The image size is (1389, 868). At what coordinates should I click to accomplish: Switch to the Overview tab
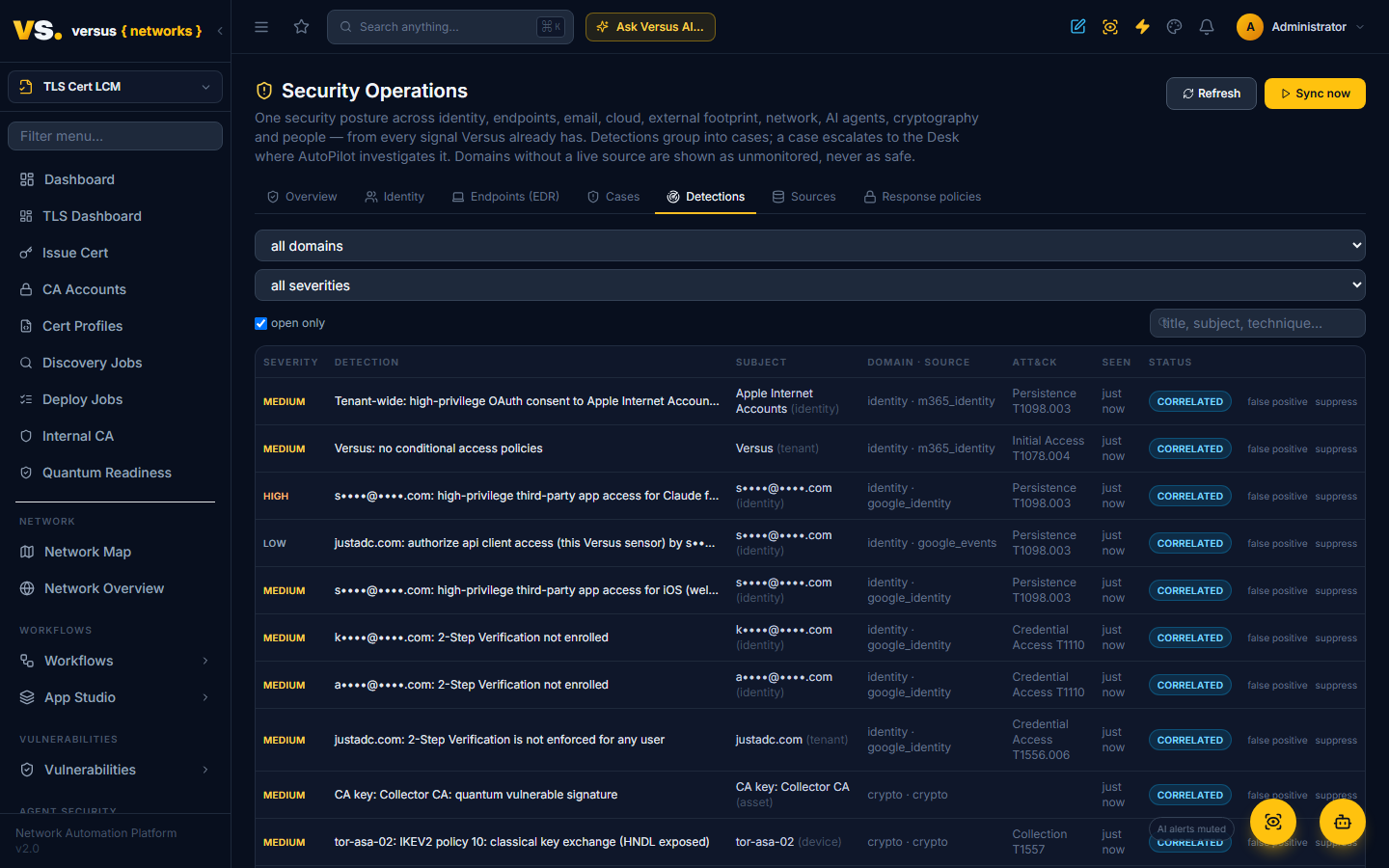pyautogui.click(x=302, y=197)
